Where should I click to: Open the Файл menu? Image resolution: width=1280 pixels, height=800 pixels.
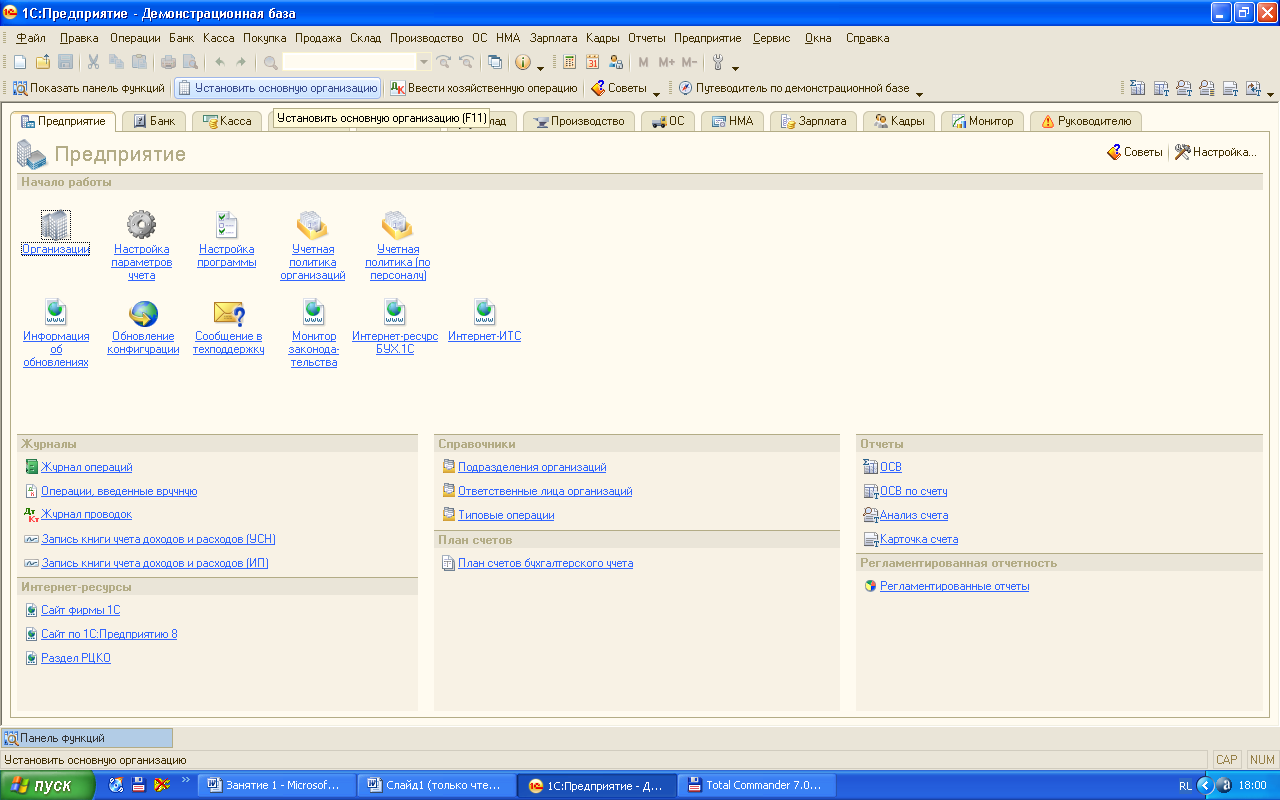coord(31,38)
